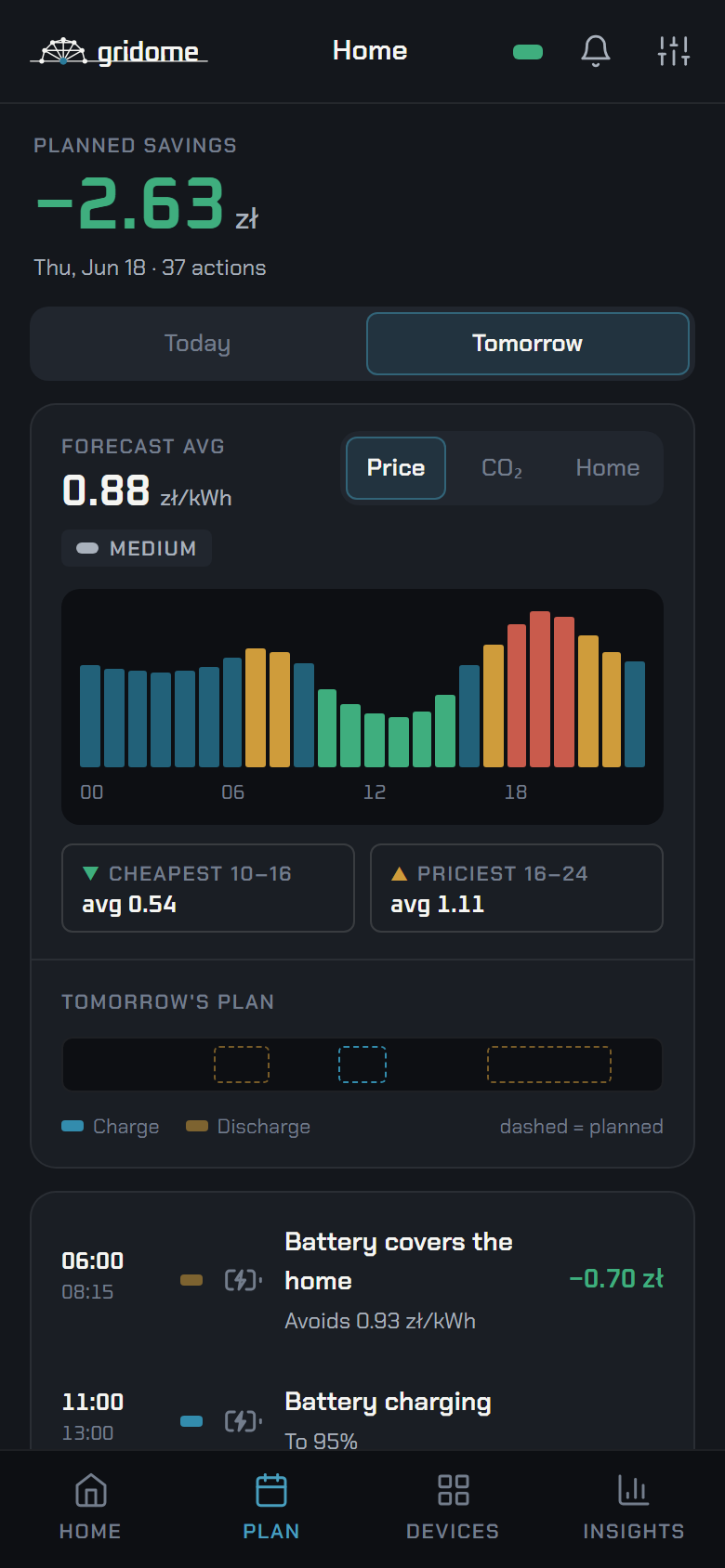Click the gridome logo
Viewport: 725px width, 1568px height.
pyautogui.click(x=118, y=52)
